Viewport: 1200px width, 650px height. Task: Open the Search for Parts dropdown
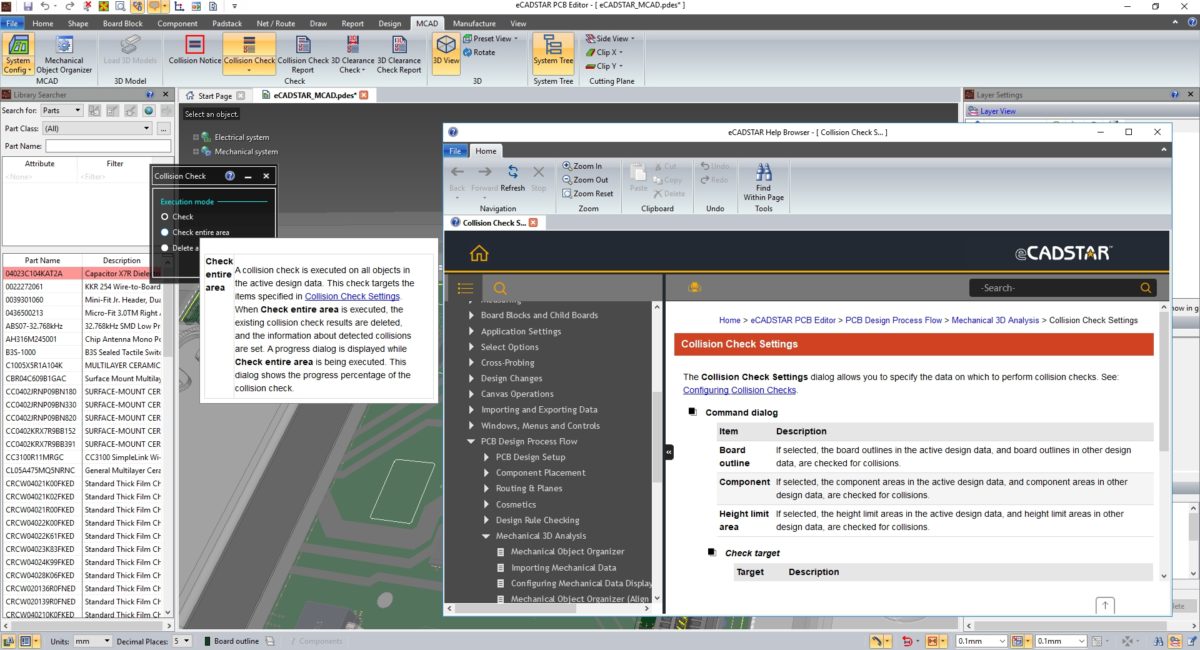[61, 110]
